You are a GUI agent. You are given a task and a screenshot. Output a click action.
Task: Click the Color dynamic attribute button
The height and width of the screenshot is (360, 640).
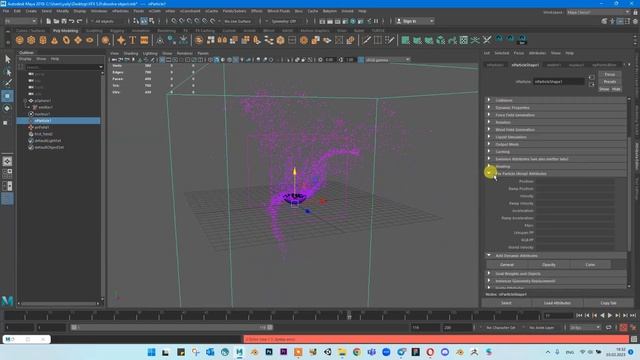coord(590,264)
